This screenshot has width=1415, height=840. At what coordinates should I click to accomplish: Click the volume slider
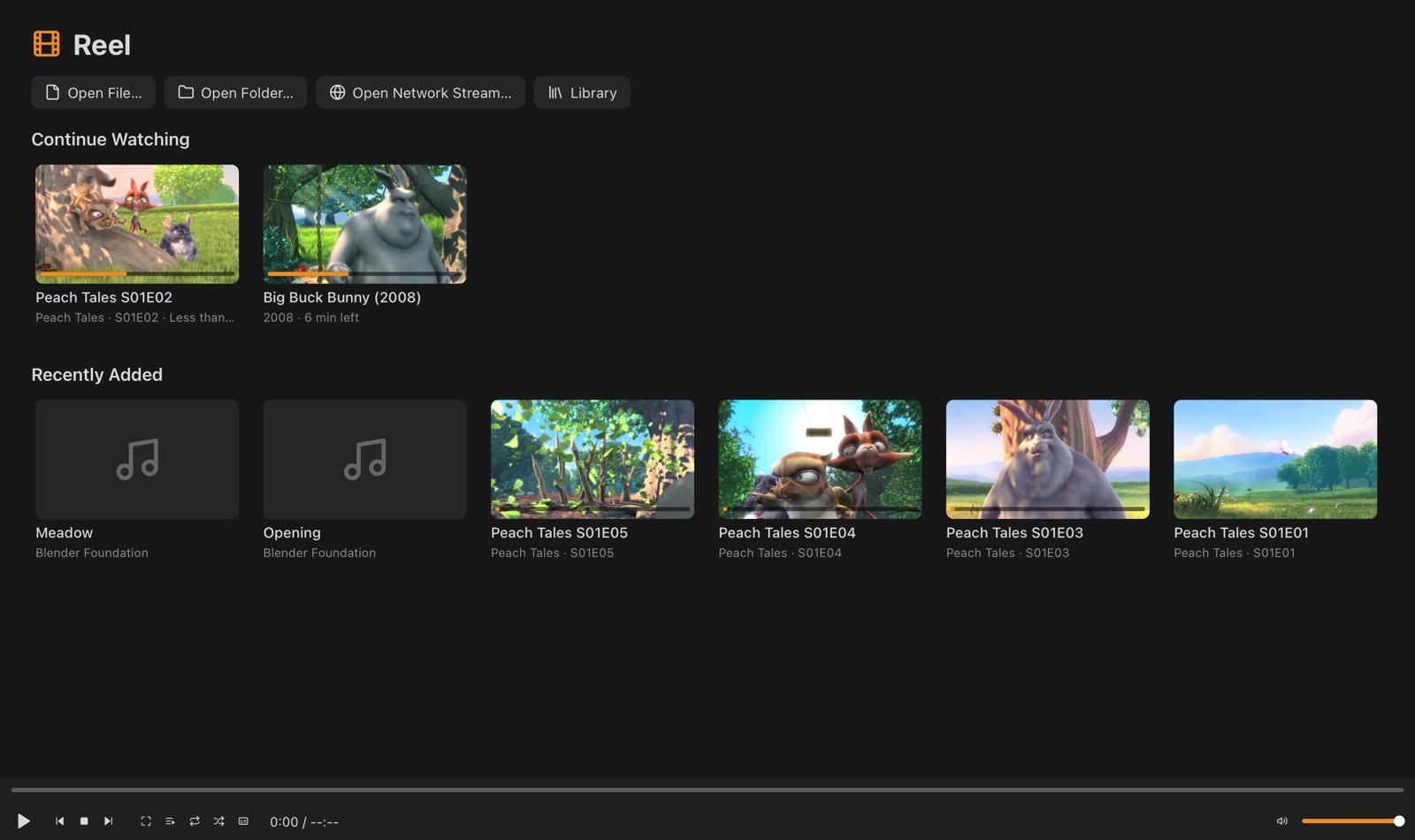(x=1352, y=821)
